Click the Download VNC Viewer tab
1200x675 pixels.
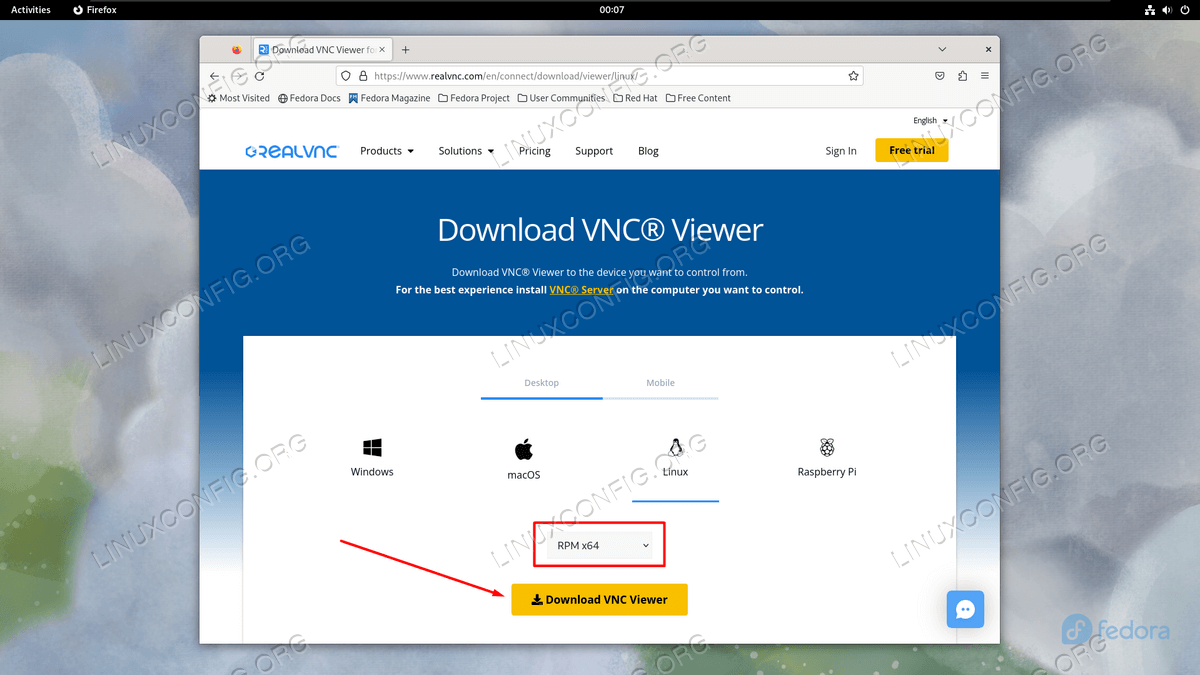(x=323, y=50)
